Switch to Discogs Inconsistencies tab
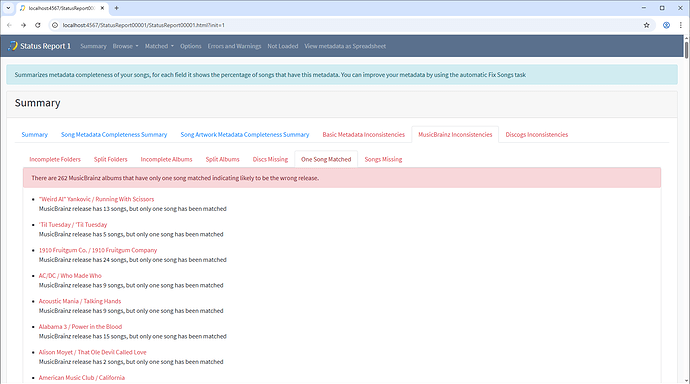The height and width of the screenshot is (384, 690). 536,135
